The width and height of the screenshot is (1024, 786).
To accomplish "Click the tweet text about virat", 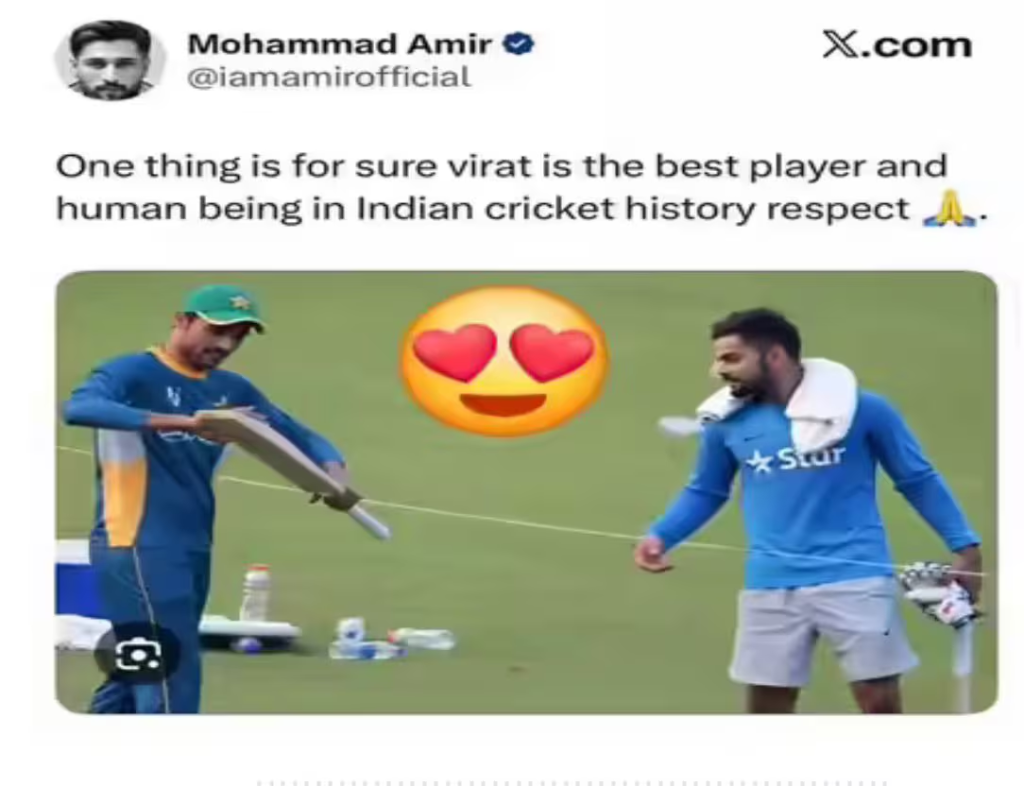I will click(520, 188).
